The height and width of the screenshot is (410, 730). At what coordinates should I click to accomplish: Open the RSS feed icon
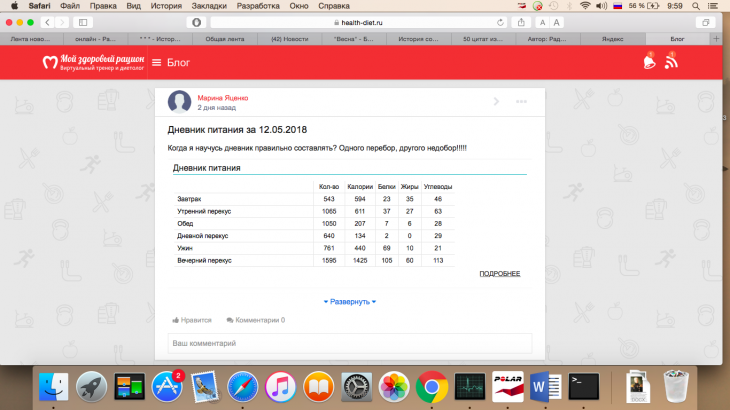672,63
